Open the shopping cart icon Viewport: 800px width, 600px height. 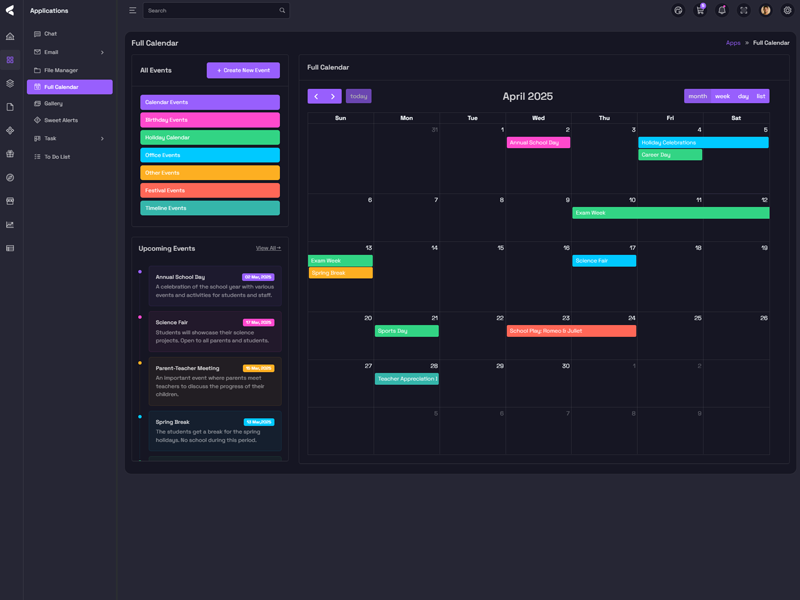700,11
